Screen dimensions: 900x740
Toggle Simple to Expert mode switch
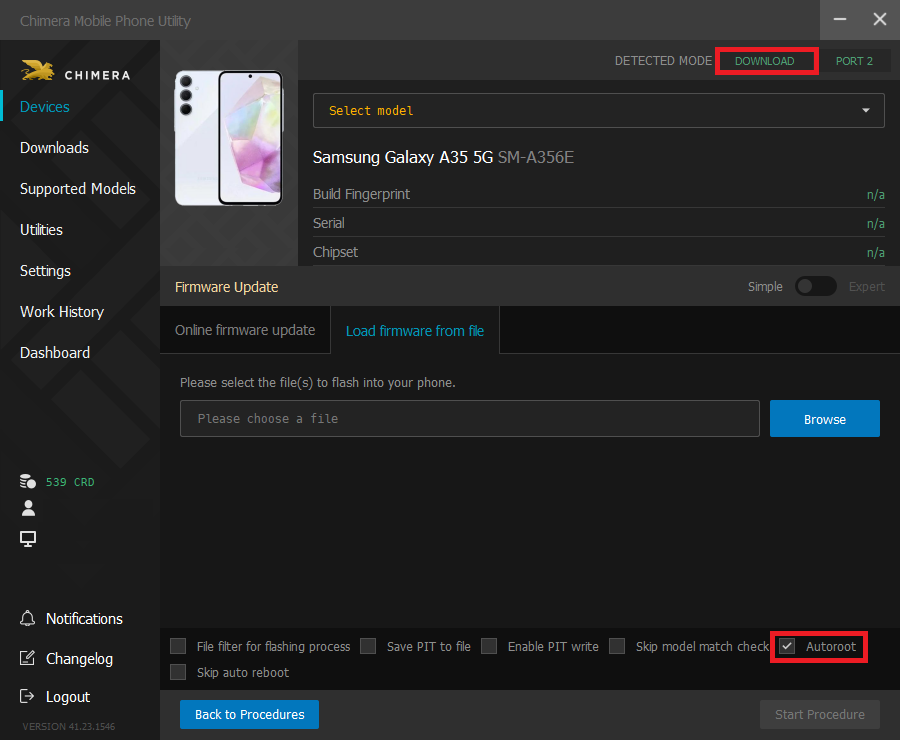tap(815, 287)
